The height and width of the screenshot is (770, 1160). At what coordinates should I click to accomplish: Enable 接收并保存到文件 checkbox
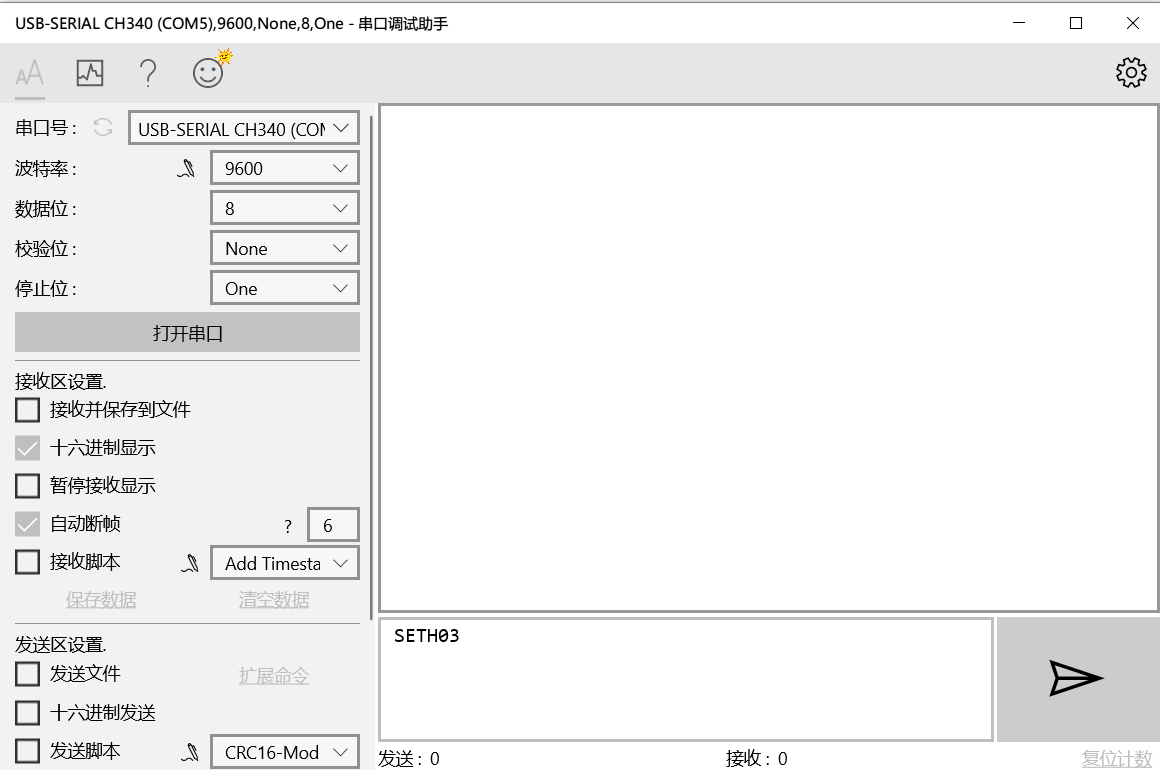[x=27, y=410]
